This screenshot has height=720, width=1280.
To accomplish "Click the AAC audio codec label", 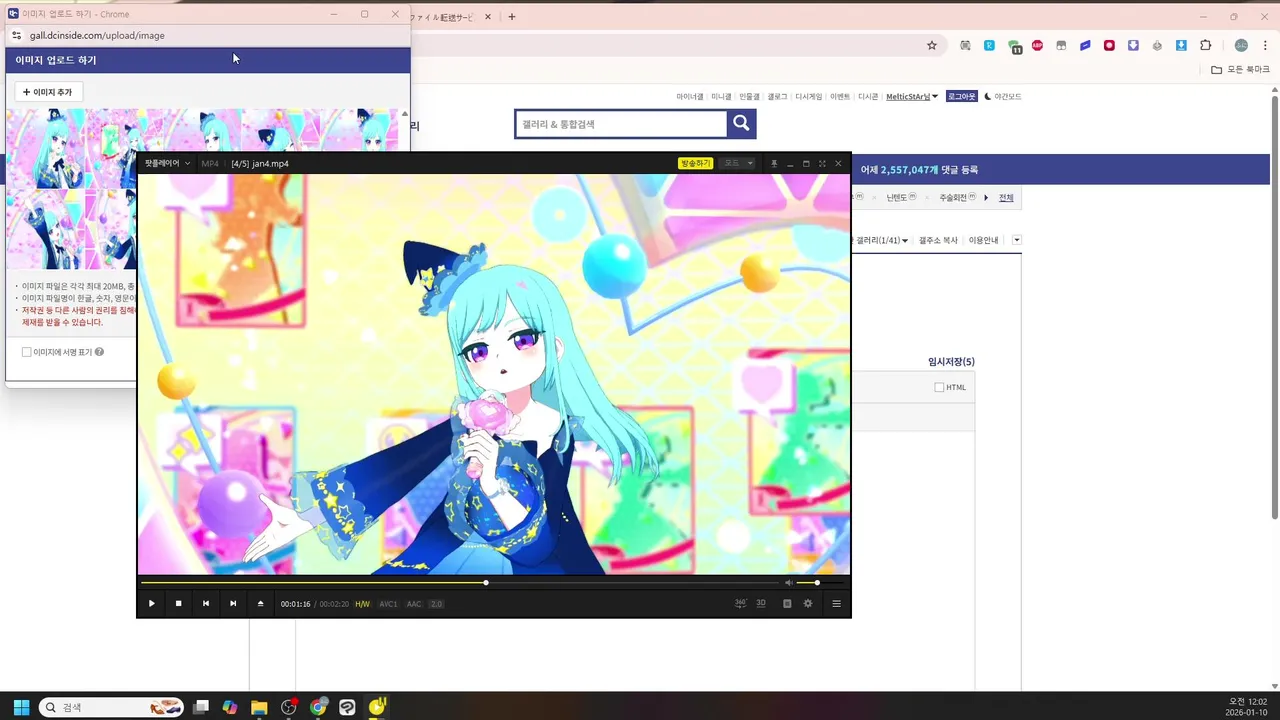I will pos(414,604).
